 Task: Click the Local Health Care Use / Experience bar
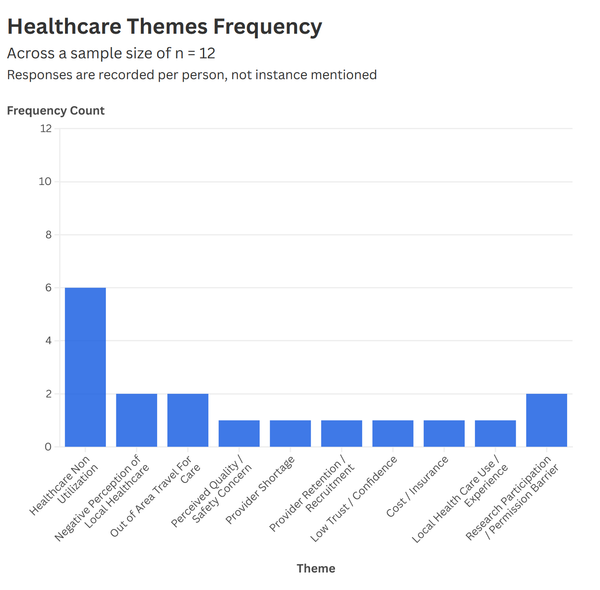pos(496,434)
